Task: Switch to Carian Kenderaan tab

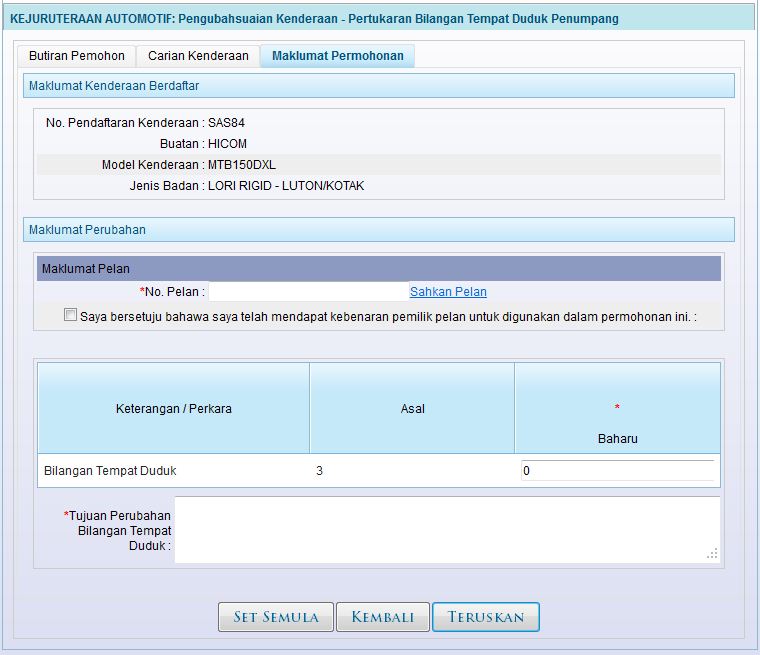Action: (198, 56)
